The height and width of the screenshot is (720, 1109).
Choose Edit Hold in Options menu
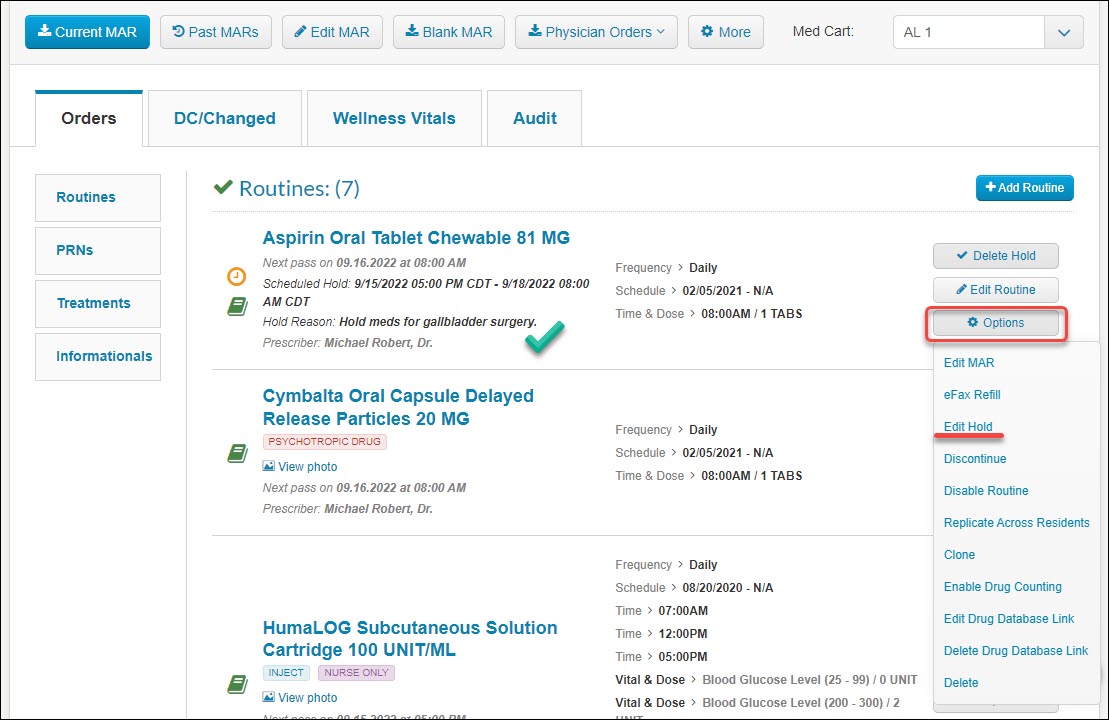point(968,426)
